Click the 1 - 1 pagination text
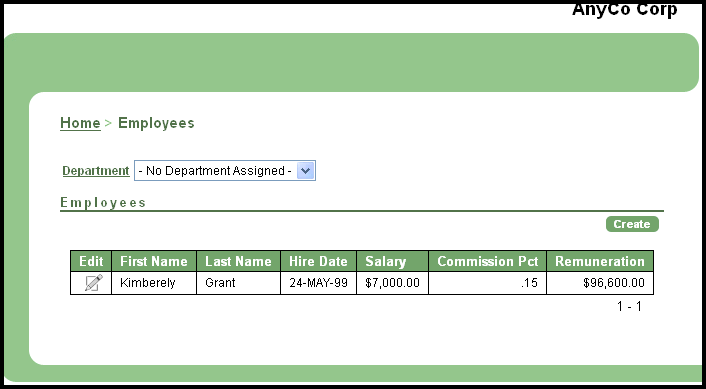Screen dimensions: 706x389 [x=629, y=307]
